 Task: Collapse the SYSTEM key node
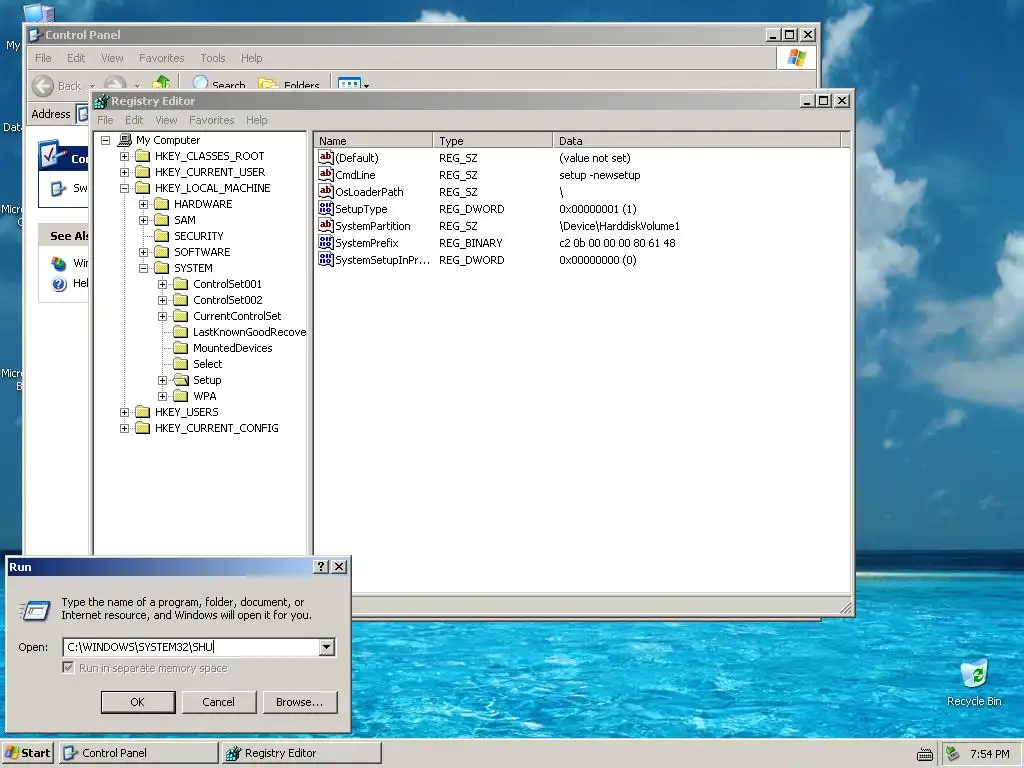[144, 268]
